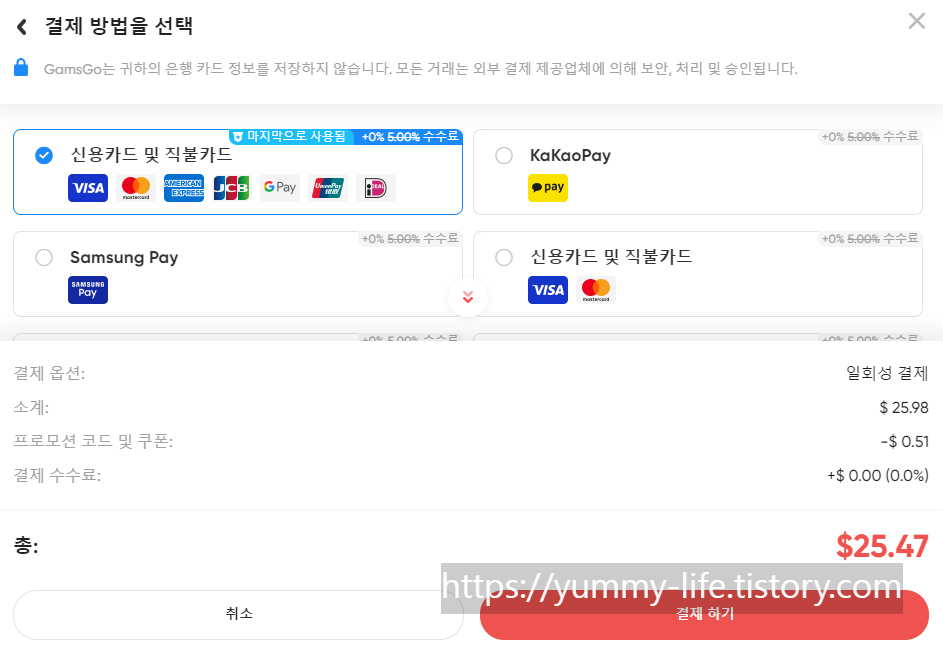The image size is (943, 654).
Task: Select the KaKaoPay radio button
Action: (x=504, y=155)
